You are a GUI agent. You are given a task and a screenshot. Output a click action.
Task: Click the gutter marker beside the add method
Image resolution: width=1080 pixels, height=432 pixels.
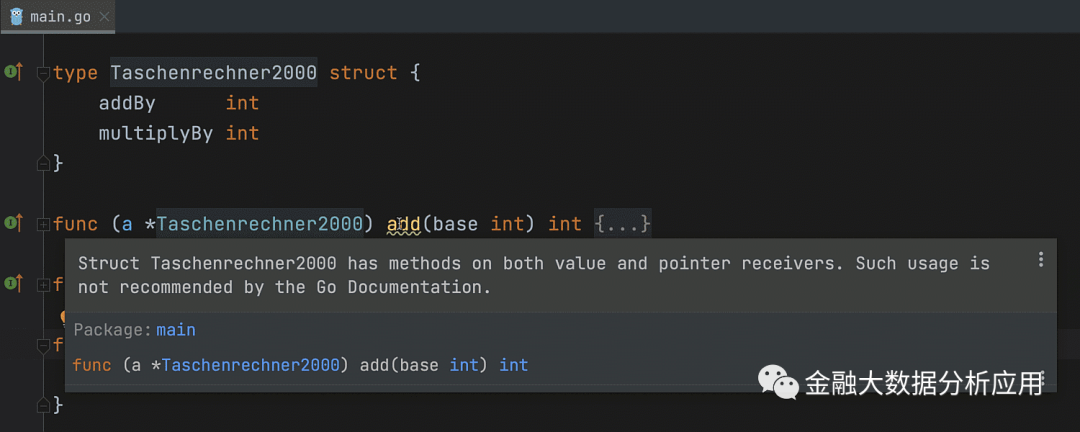pyautogui.click(x=13, y=222)
